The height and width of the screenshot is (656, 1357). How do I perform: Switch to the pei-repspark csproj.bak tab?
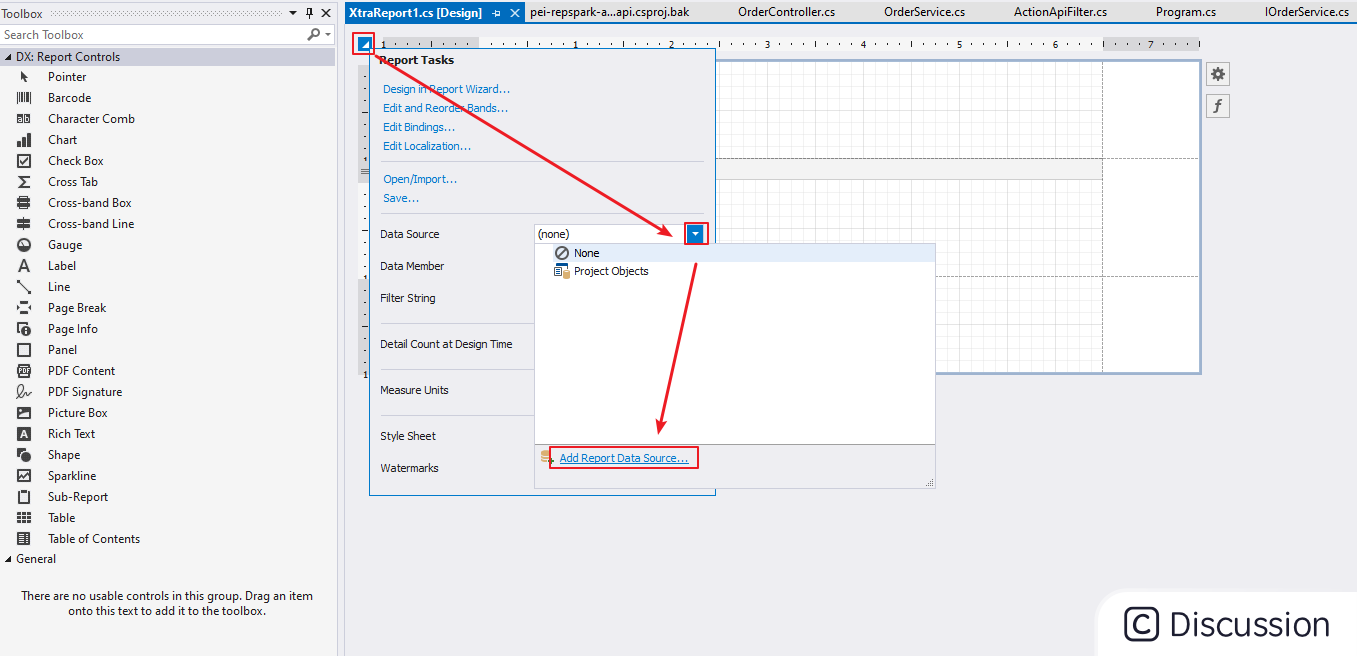(609, 12)
